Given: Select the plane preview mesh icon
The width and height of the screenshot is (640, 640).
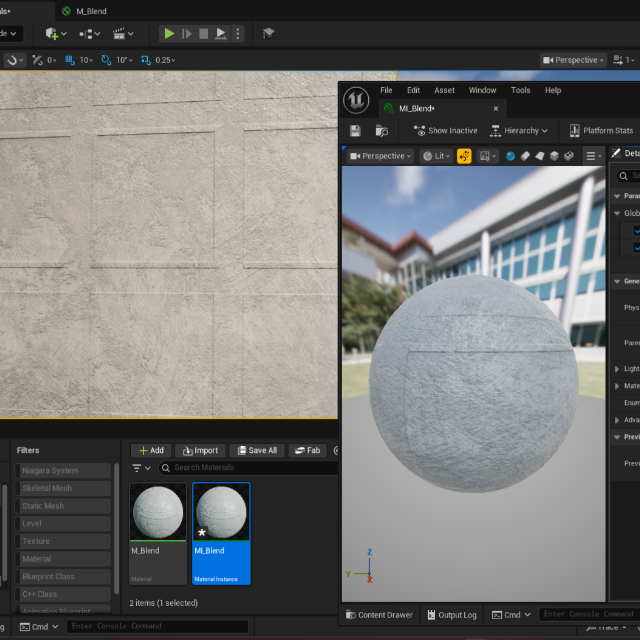Looking at the screenshot, I should tap(540, 156).
